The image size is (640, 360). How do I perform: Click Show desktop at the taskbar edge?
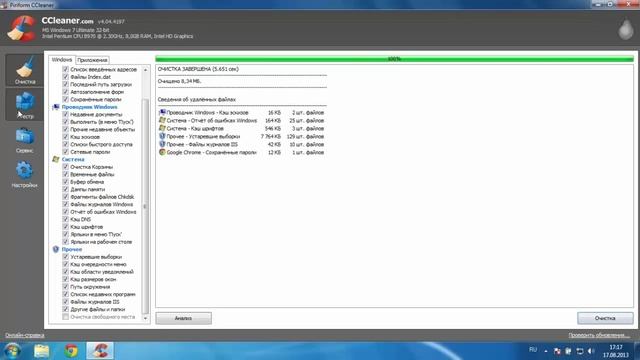pos(637,351)
